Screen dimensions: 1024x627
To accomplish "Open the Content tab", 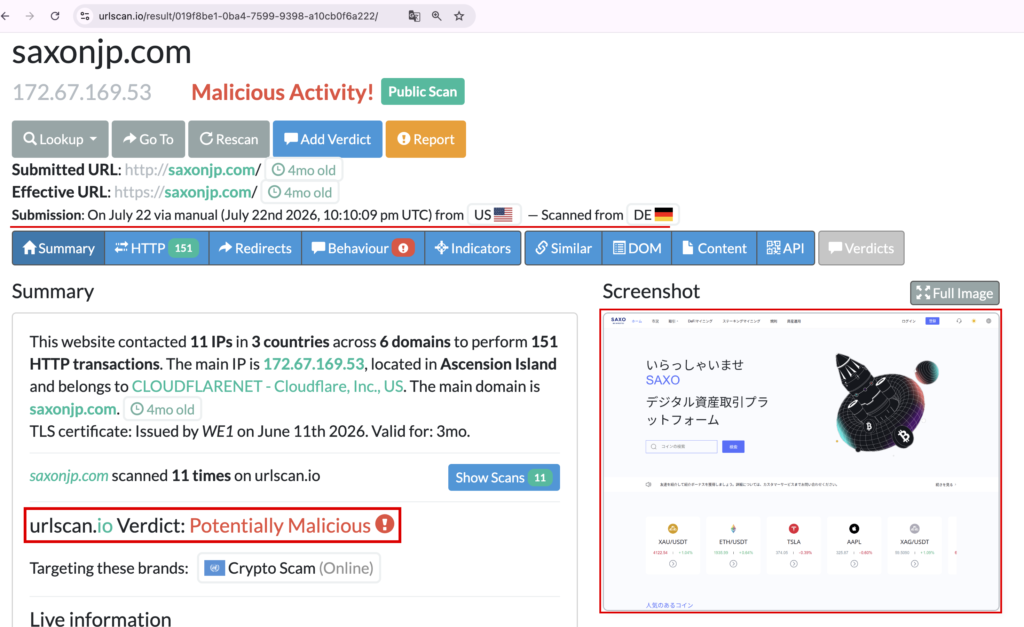I will pyautogui.click(x=714, y=248).
